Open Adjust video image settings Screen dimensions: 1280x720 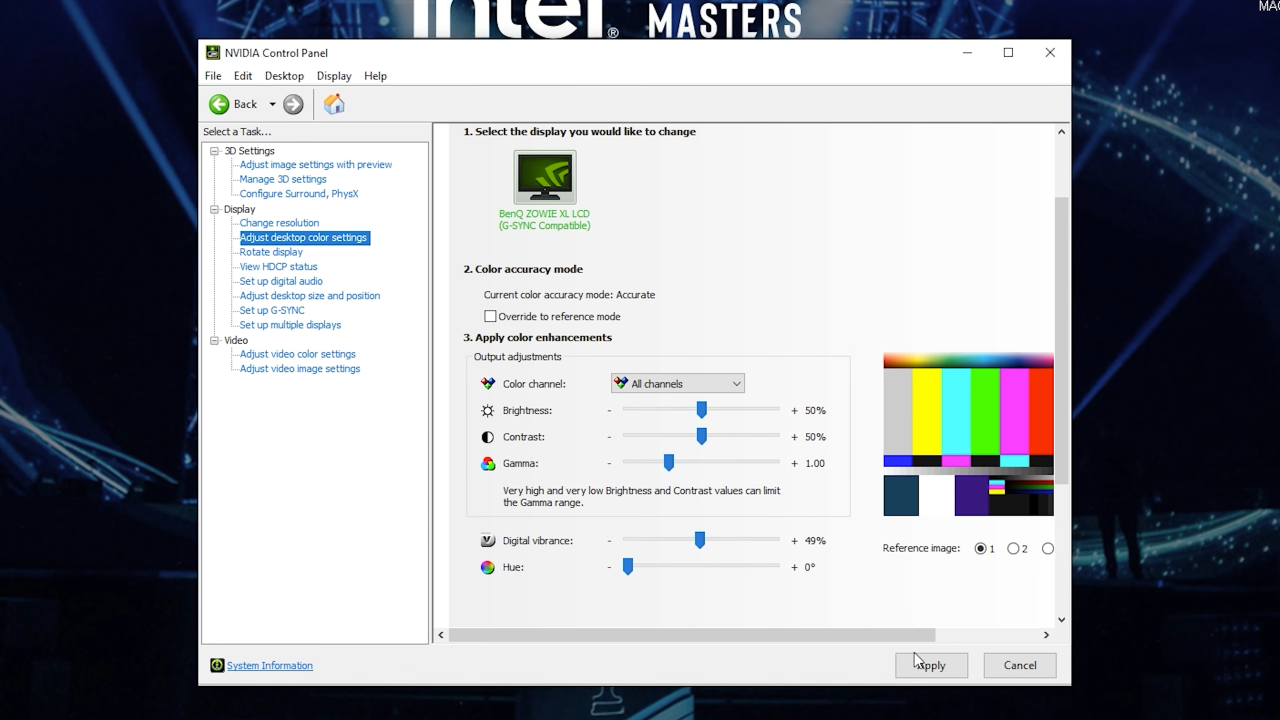pyautogui.click(x=300, y=369)
